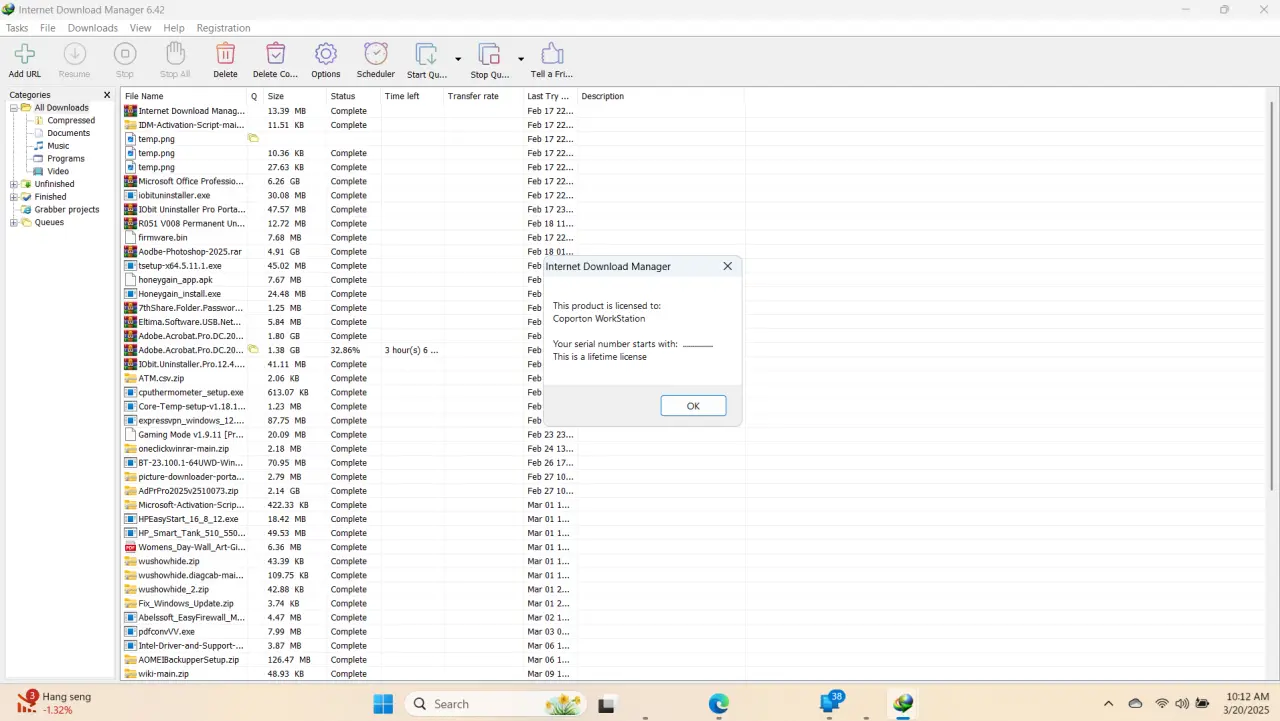
Task: Open the Scheduler clock icon
Action: (376, 54)
